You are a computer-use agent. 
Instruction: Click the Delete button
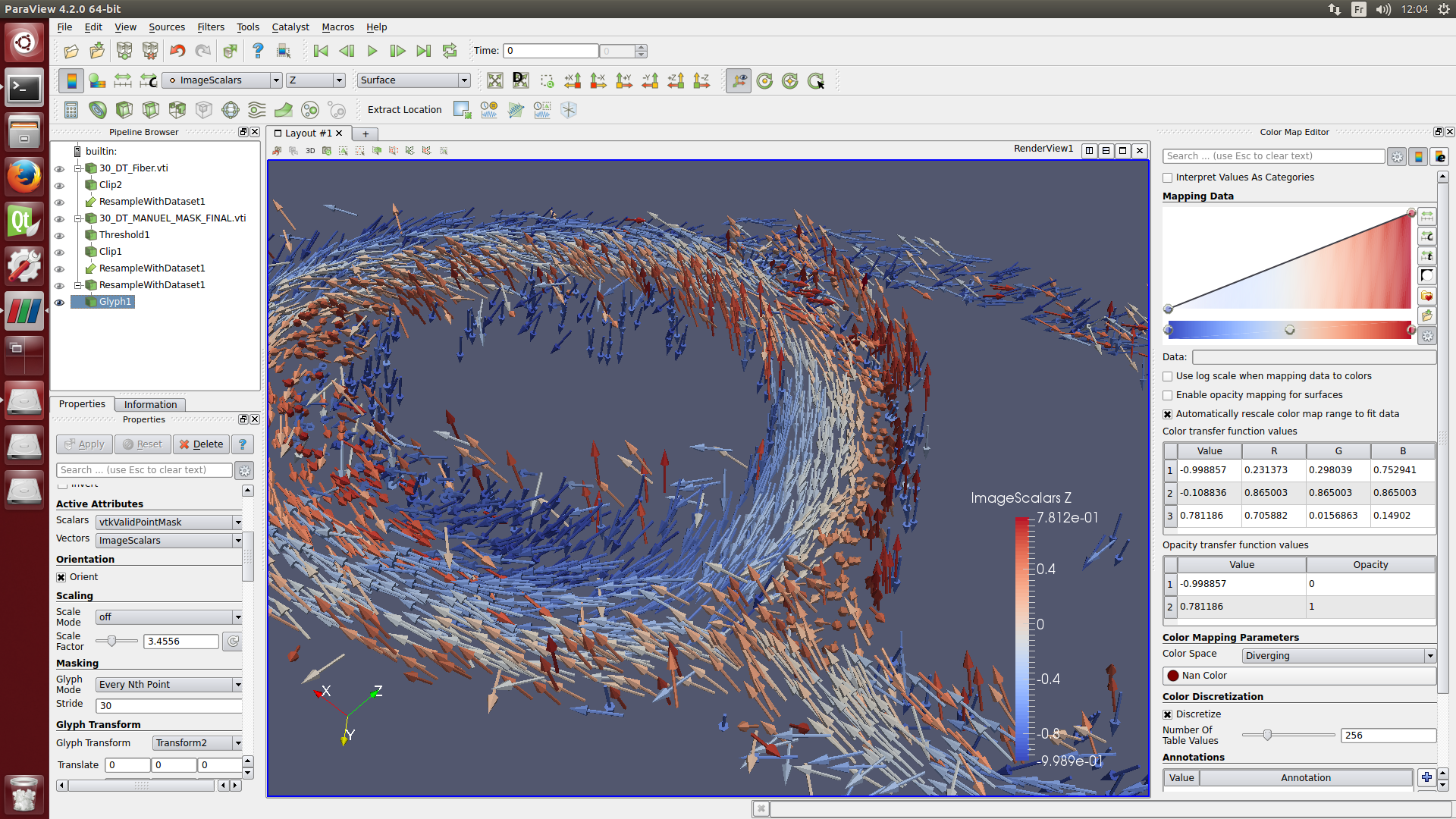[x=202, y=444]
